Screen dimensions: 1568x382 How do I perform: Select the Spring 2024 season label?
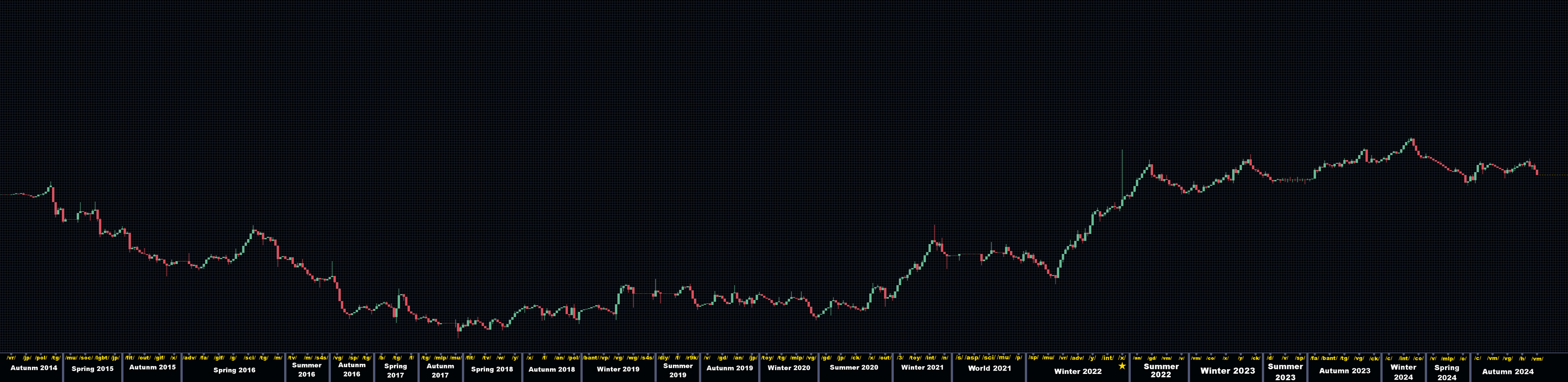(1447, 372)
